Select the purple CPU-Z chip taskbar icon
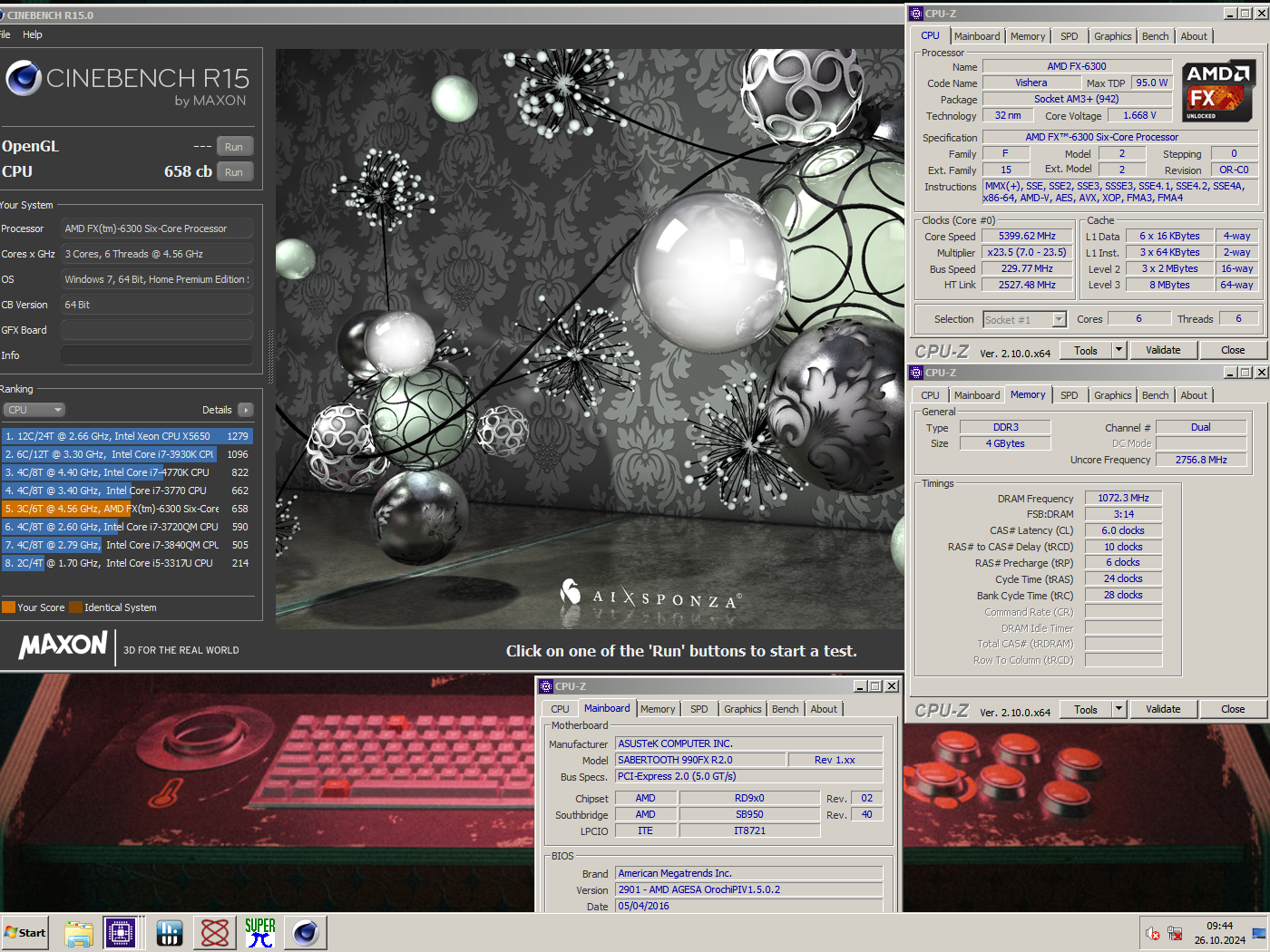 point(121,933)
